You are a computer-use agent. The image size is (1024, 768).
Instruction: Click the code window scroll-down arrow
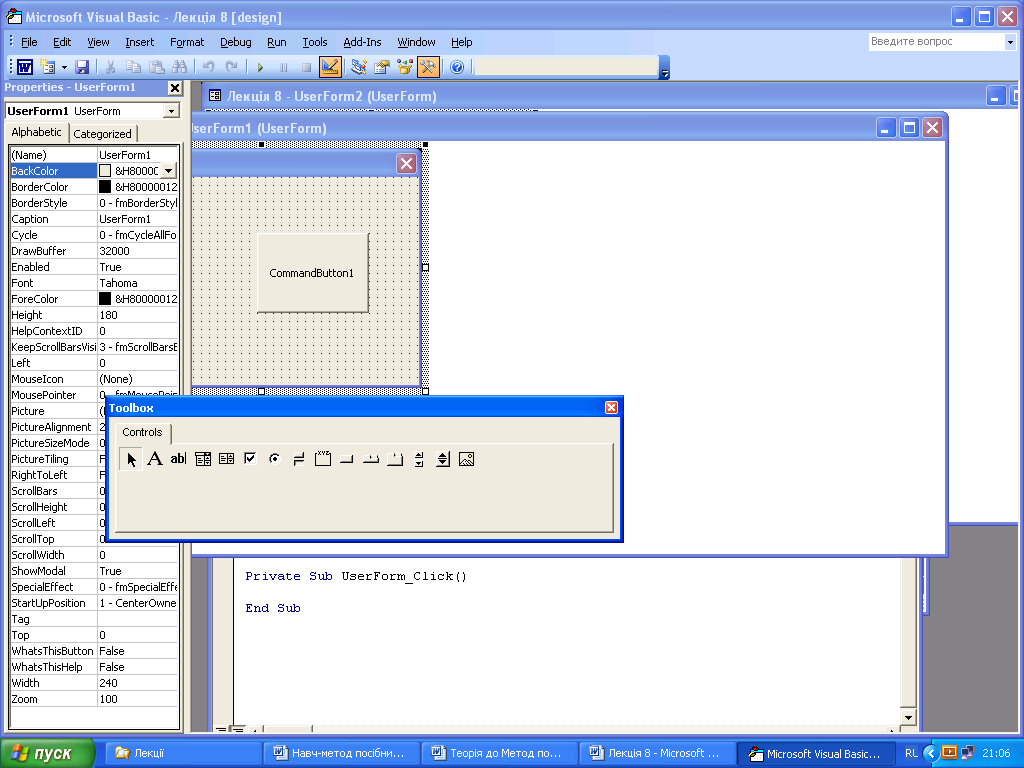[x=908, y=717]
